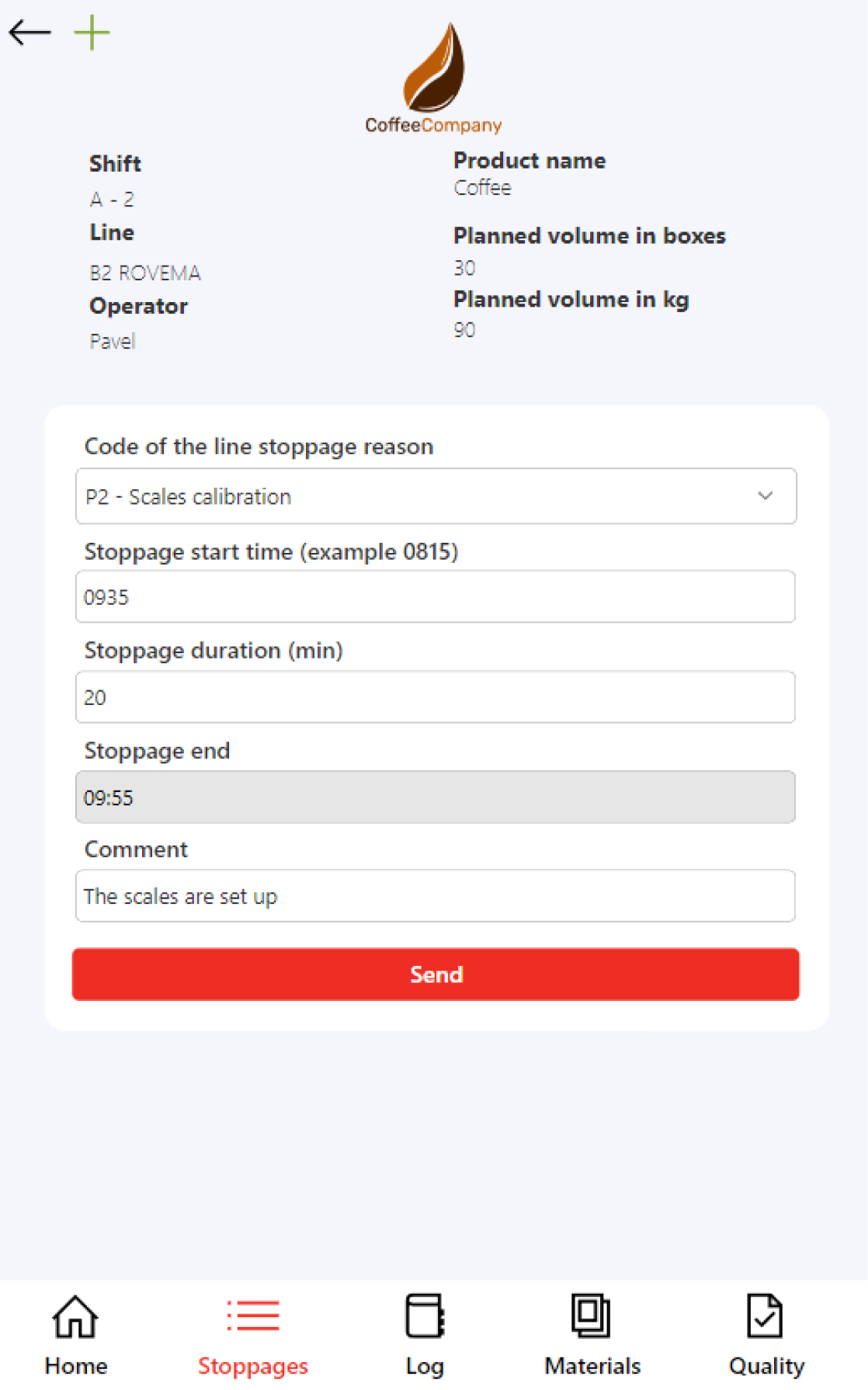Navigate back using the back arrow

[x=28, y=33]
